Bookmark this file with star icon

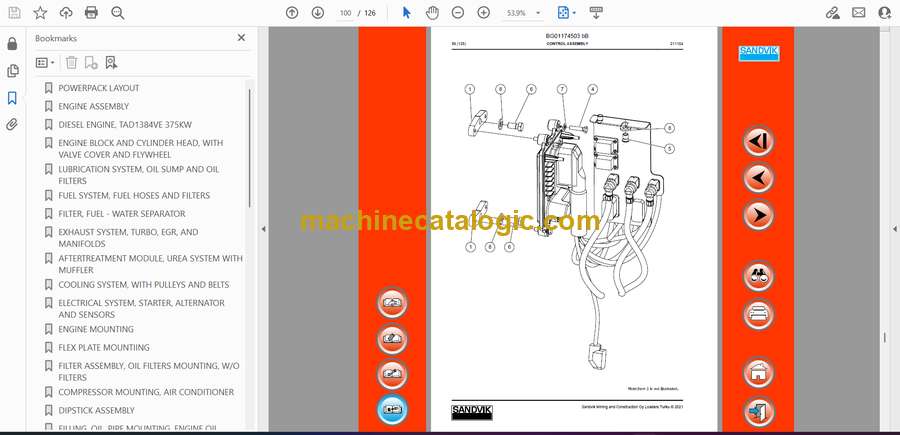40,13
